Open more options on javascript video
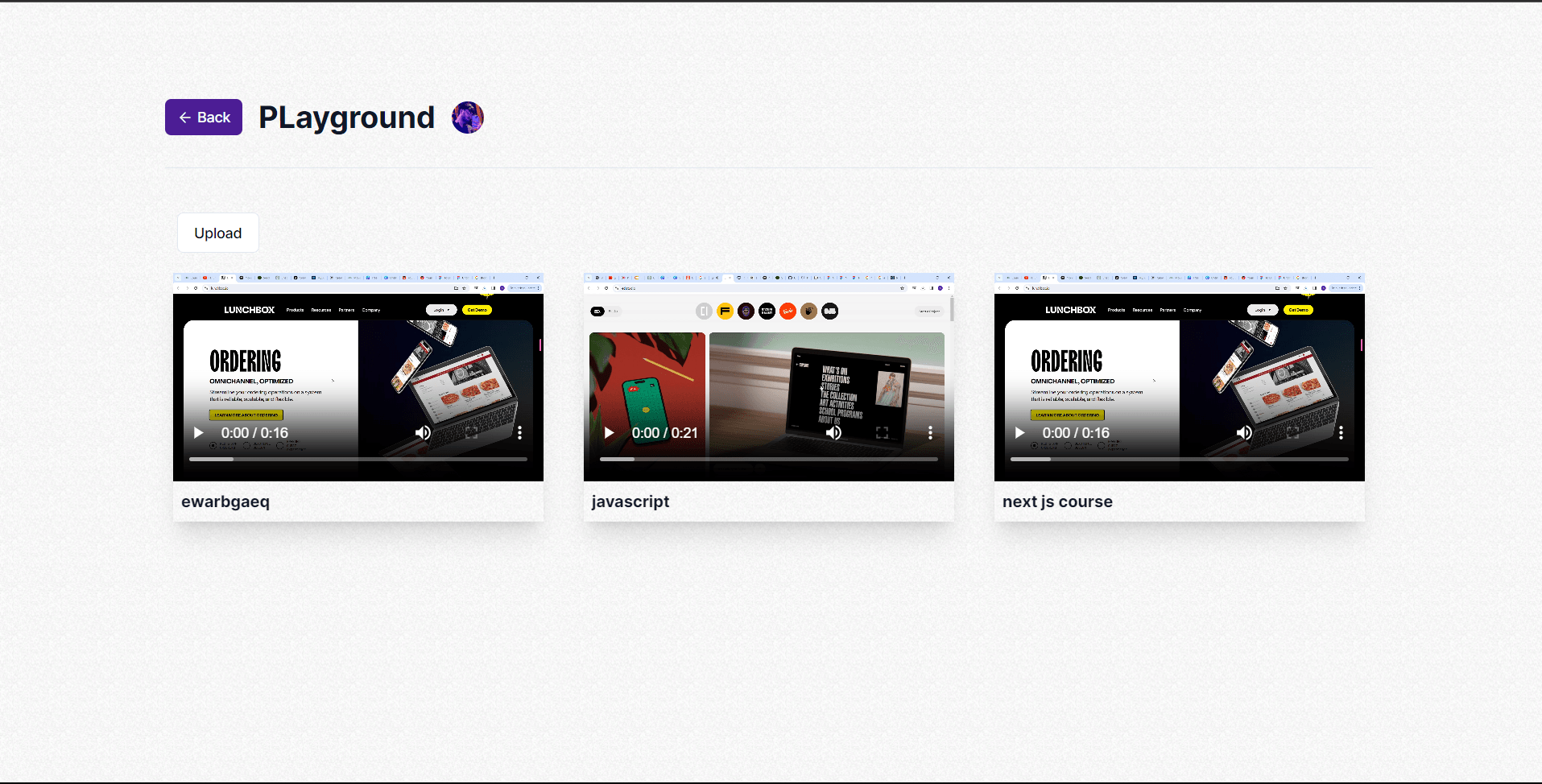The image size is (1542, 784). (931, 433)
